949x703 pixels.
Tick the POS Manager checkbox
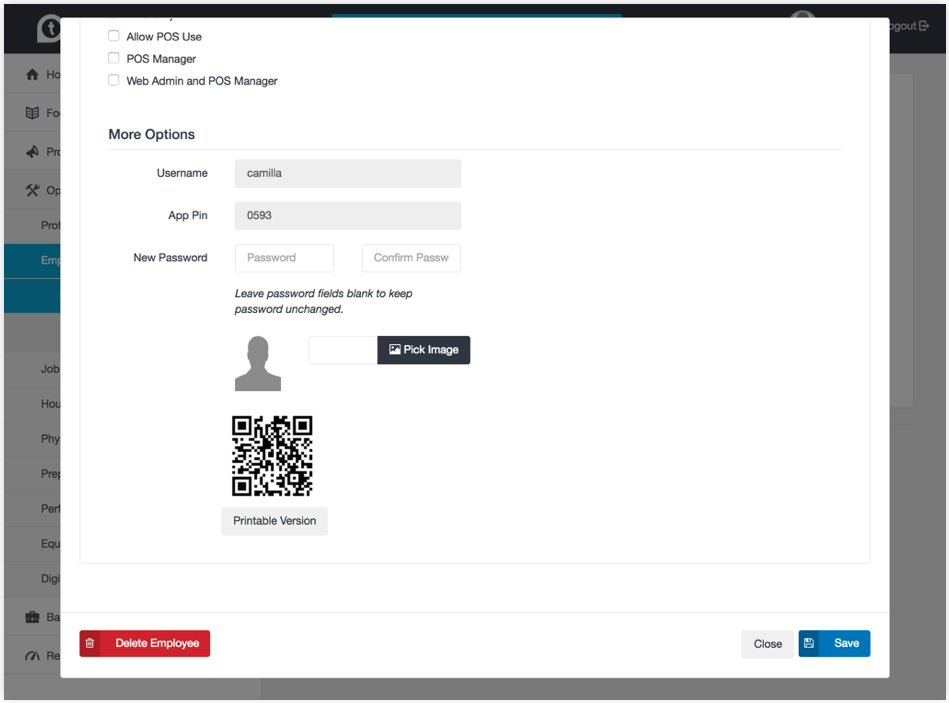pyautogui.click(x=113, y=58)
